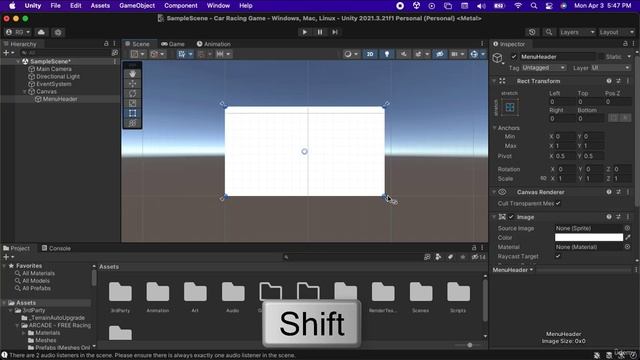Open macOS Spotlight search

[x=533, y=6]
